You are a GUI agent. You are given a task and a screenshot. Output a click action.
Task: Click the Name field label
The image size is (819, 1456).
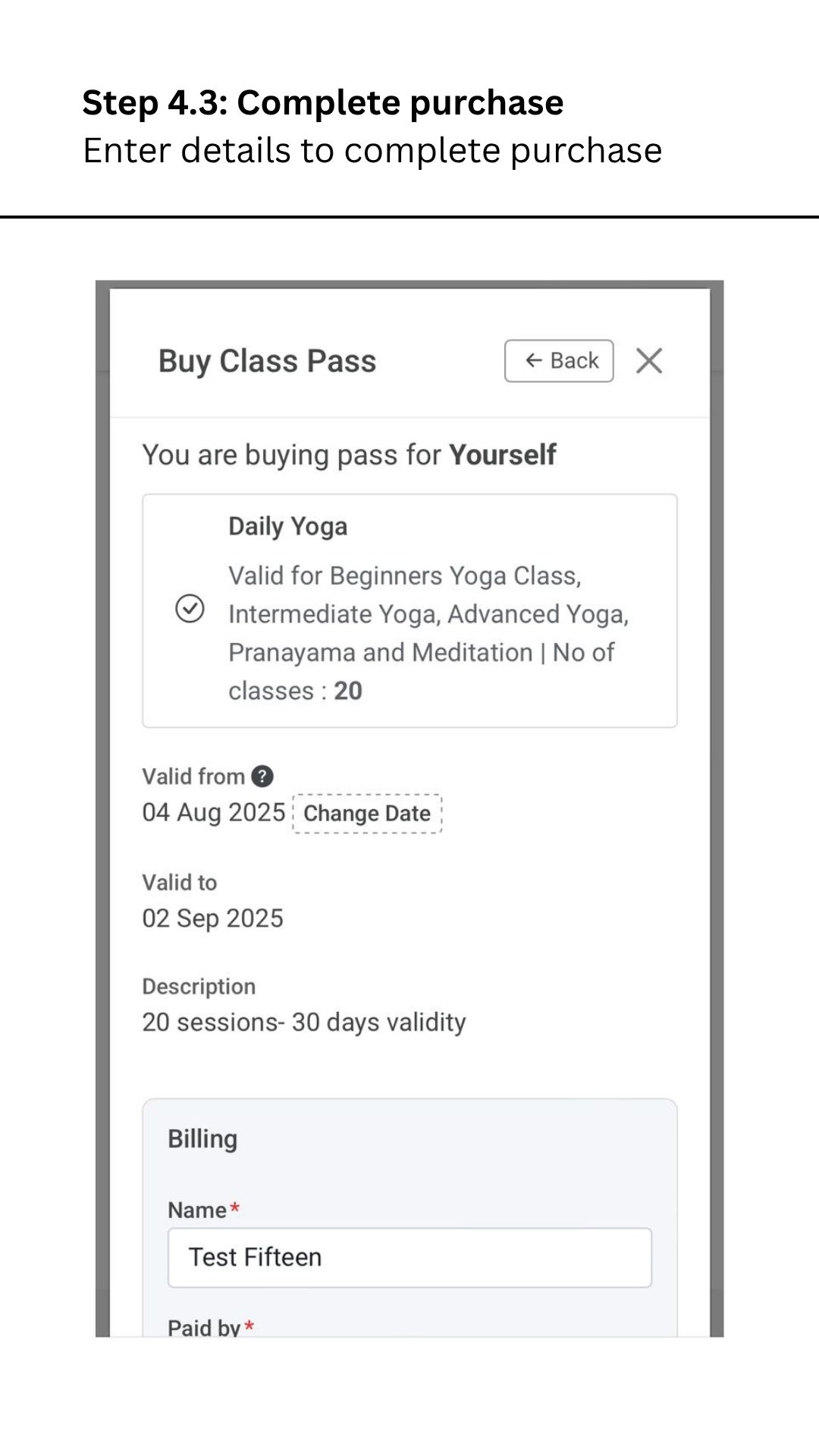click(x=197, y=1210)
